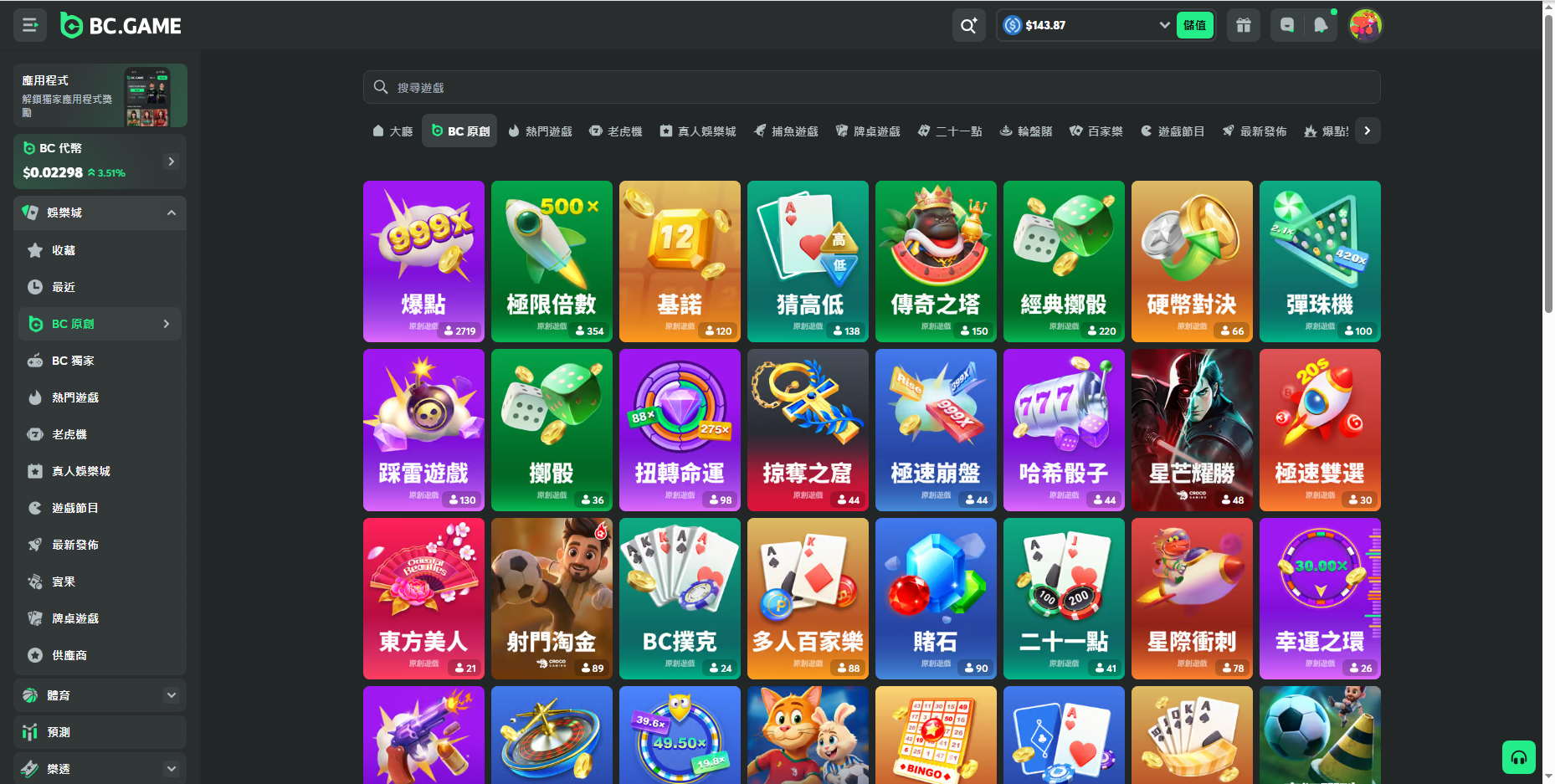Toggle the hamburger sidebar menu button

(30, 25)
